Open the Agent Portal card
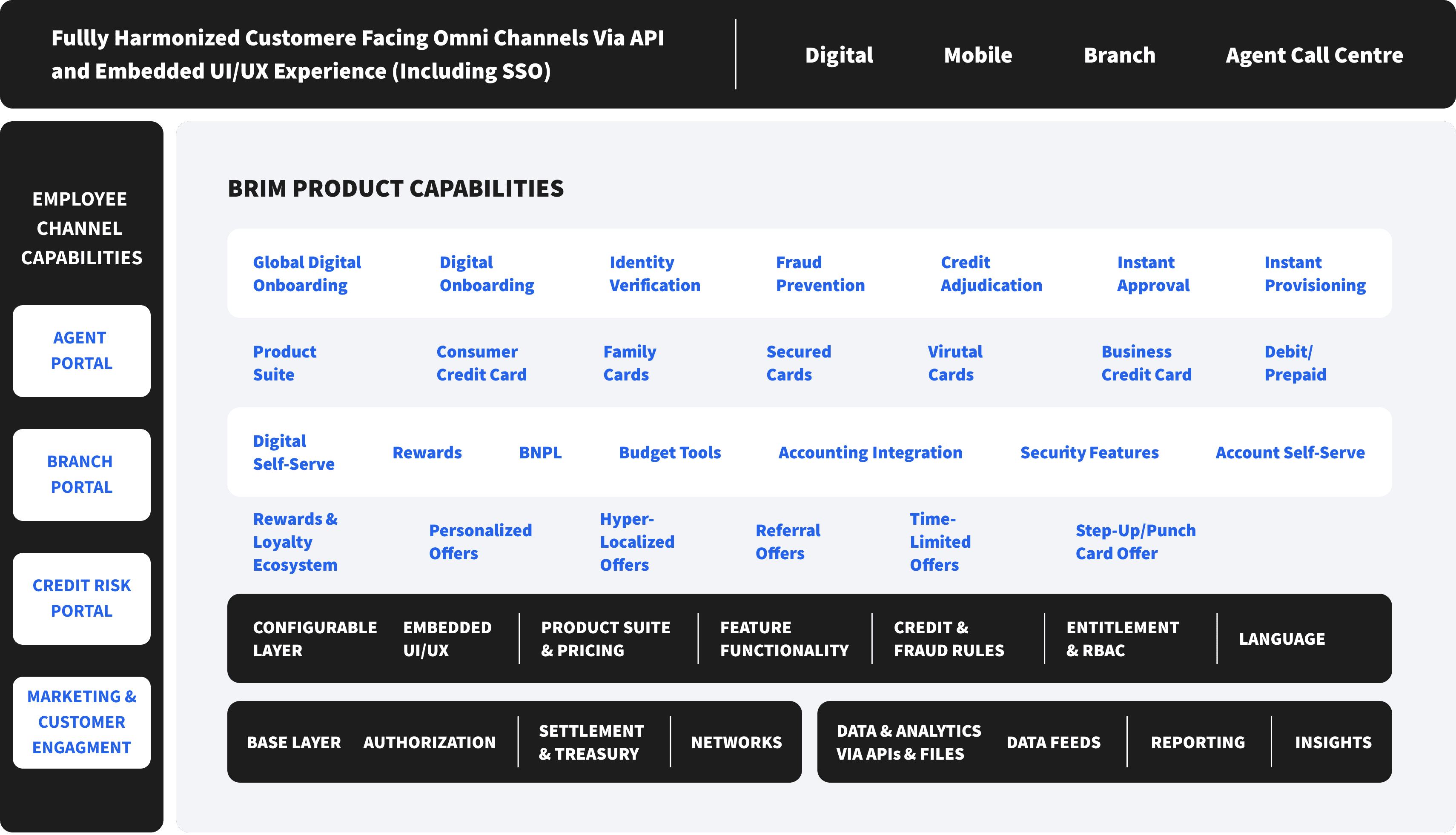Image resolution: width=1456 pixels, height=835 pixels. [81, 350]
